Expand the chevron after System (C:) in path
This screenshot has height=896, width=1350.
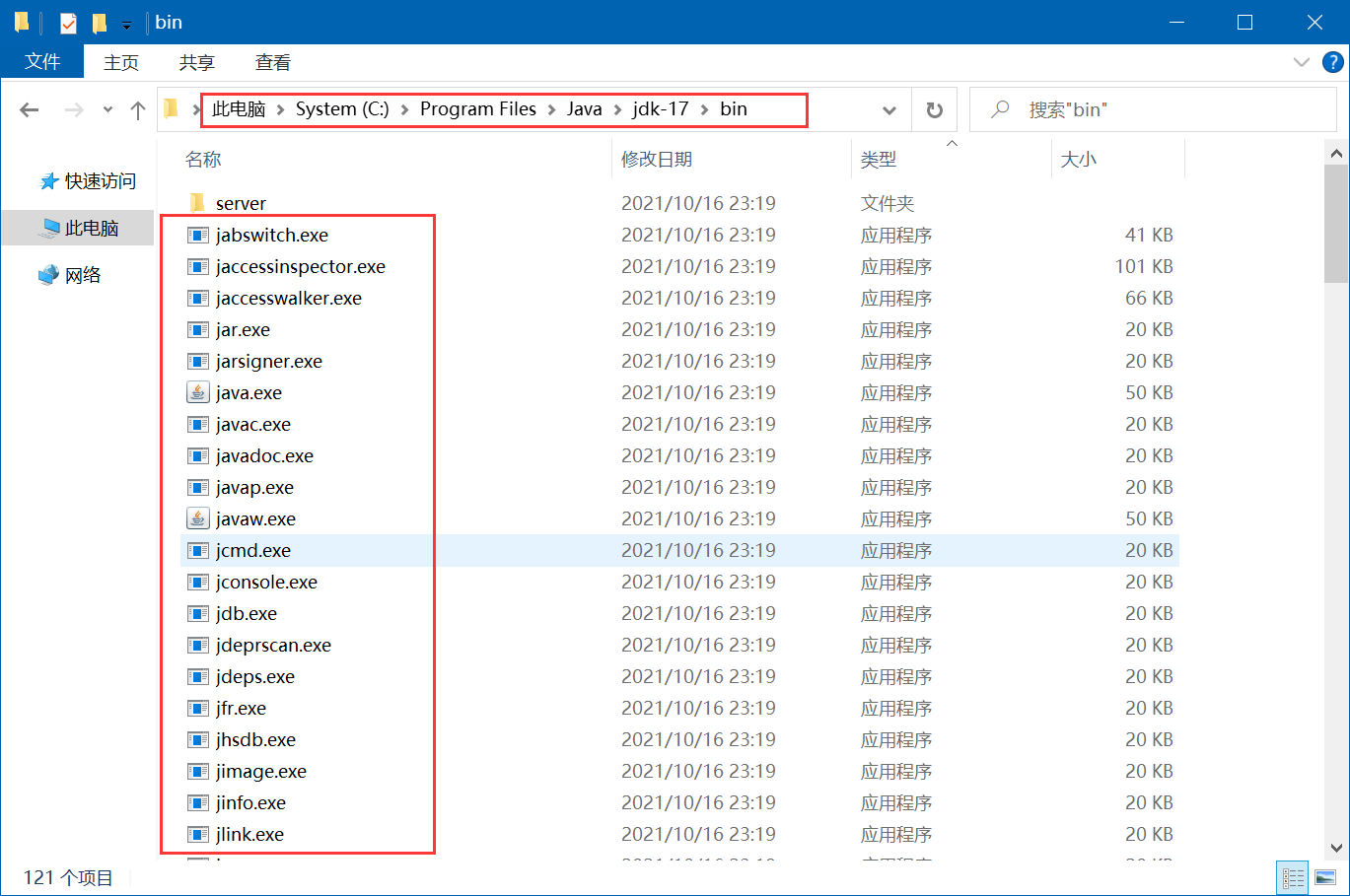point(404,109)
